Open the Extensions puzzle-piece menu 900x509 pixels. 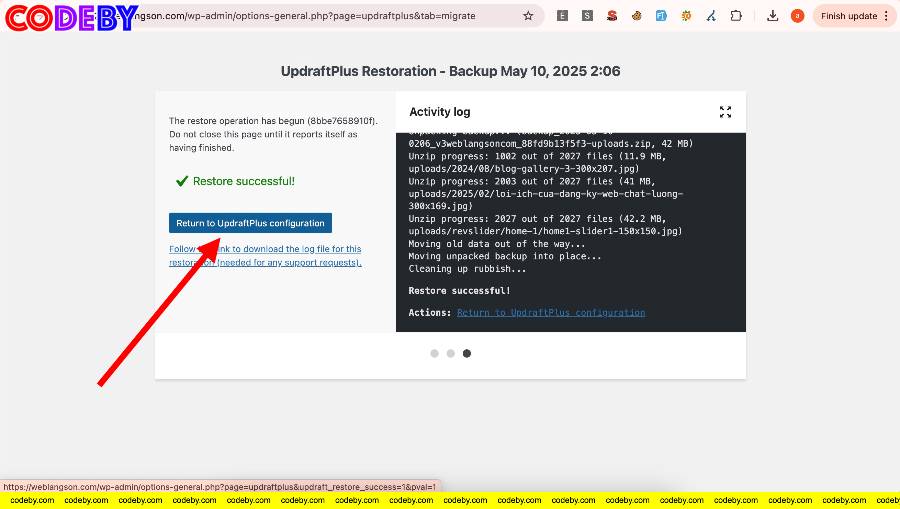[x=736, y=16]
